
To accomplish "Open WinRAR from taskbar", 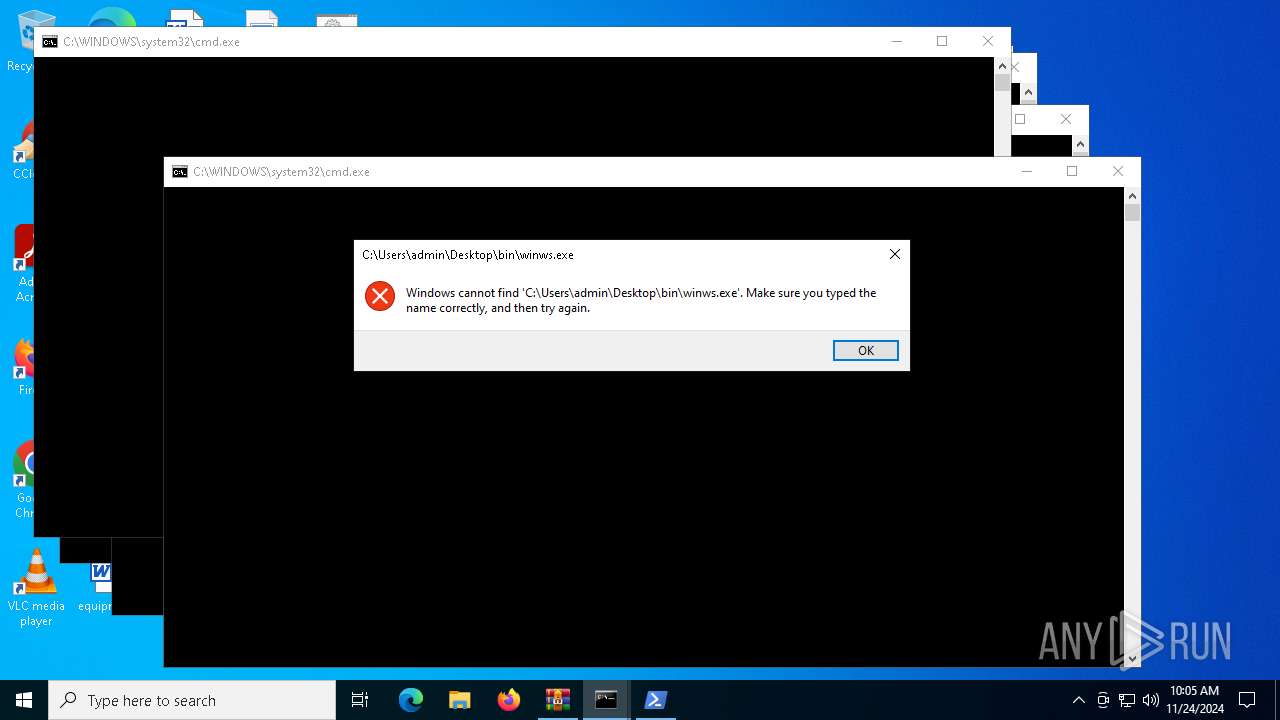I will 557,700.
